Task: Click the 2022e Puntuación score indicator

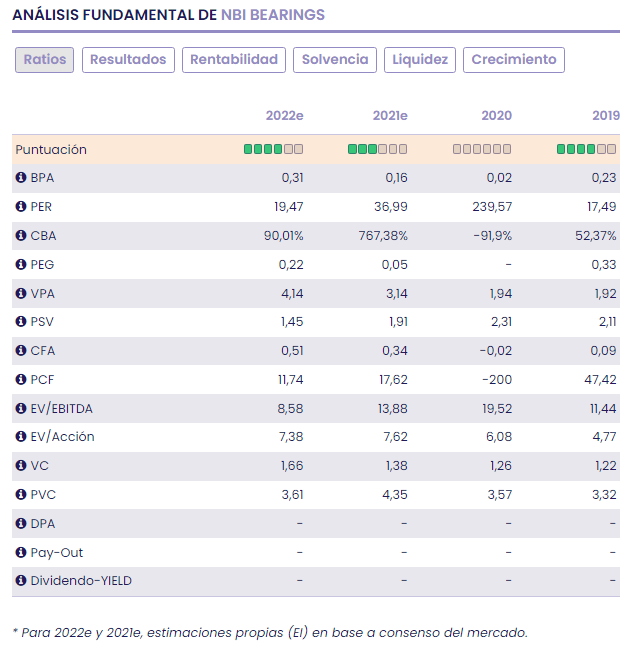Action: 274,149
